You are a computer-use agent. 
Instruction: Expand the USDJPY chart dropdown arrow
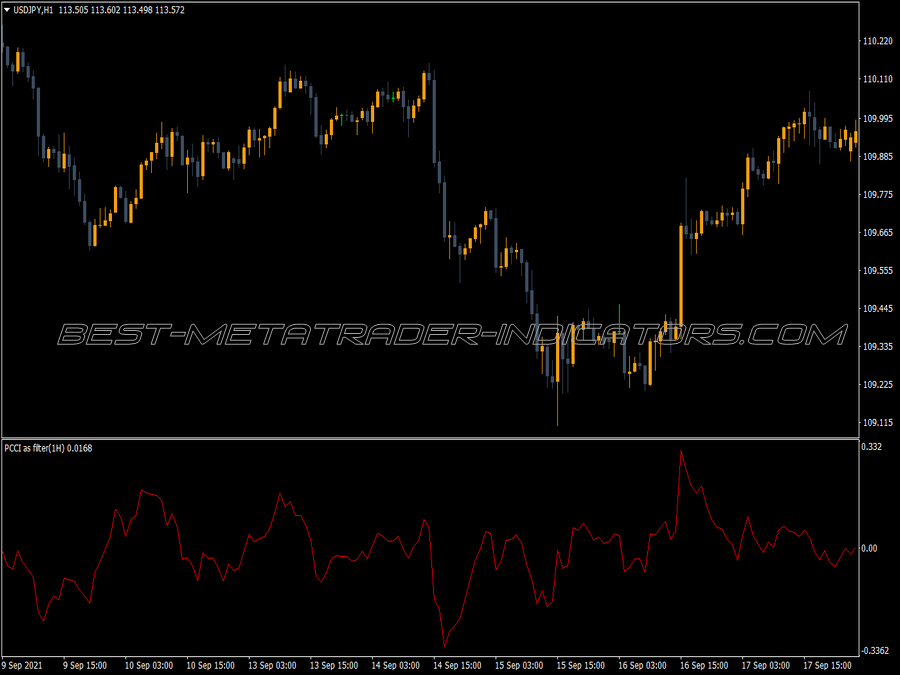(8, 7)
